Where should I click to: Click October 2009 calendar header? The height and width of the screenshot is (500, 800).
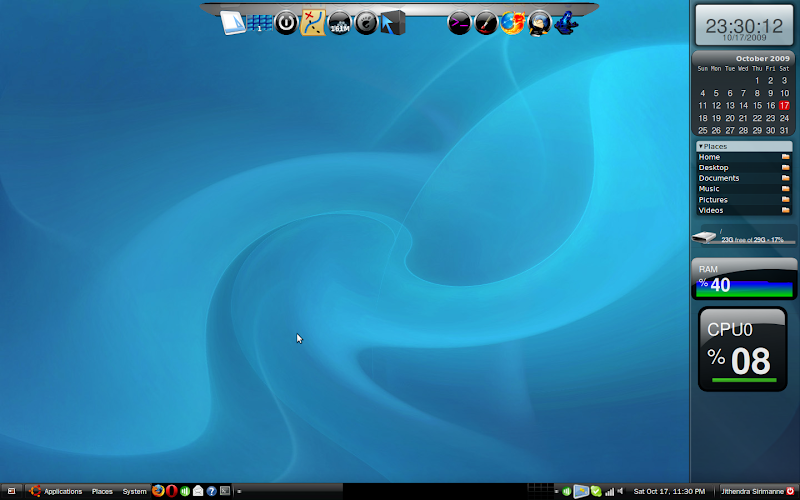tap(762, 58)
